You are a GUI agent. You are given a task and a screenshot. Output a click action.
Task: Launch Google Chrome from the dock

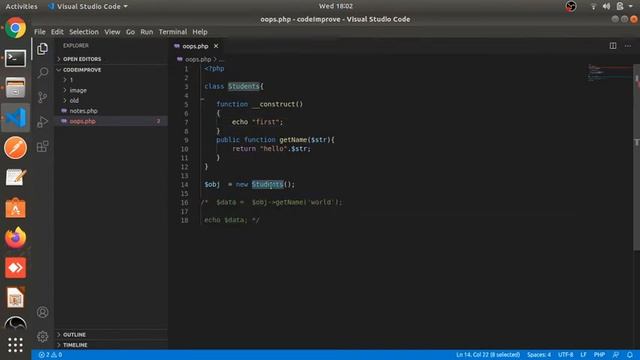pos(16,28)
